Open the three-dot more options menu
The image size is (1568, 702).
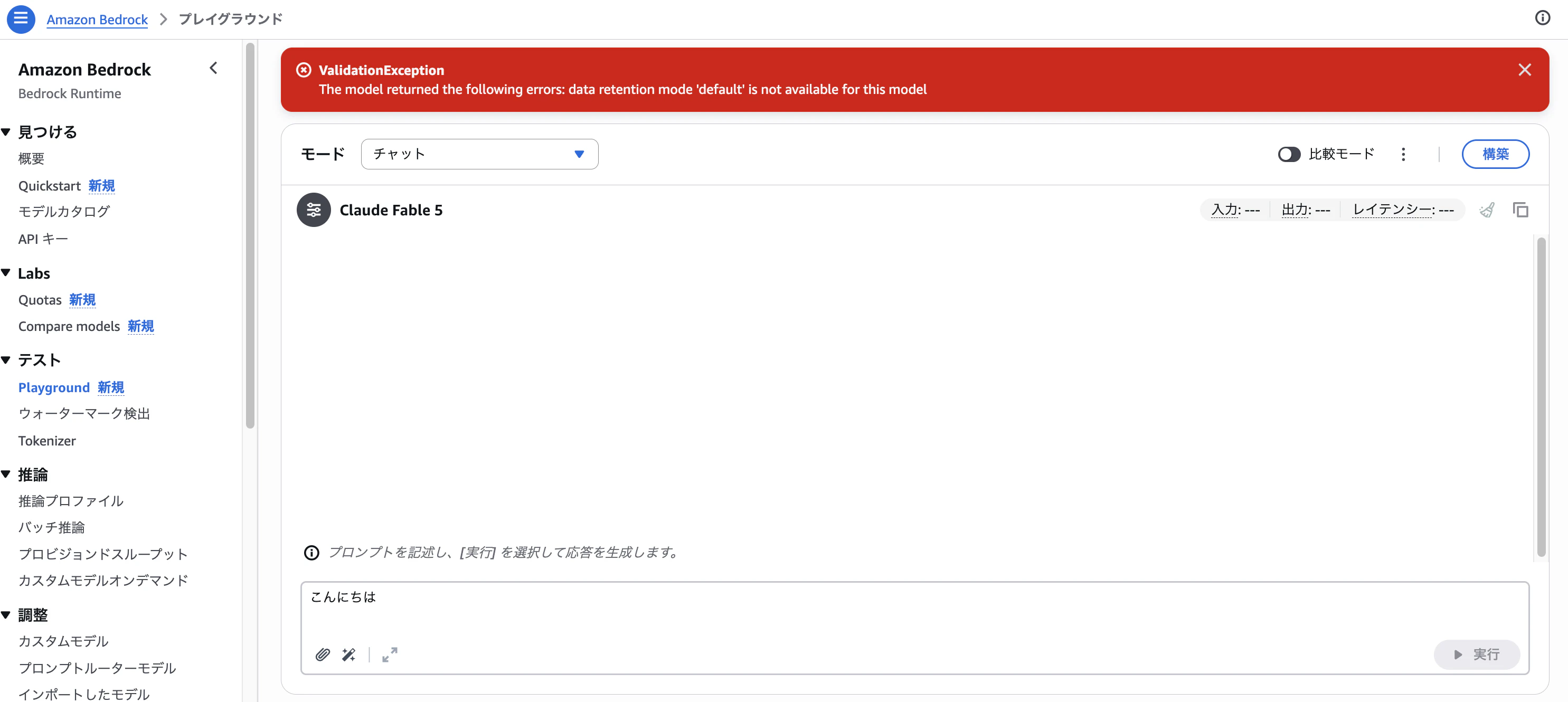pyautogui.click(x=1403, y=155)
